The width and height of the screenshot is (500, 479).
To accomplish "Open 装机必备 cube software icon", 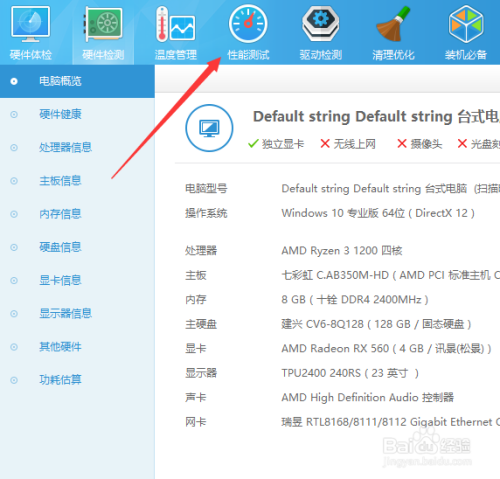I will [x=466, y=24].
